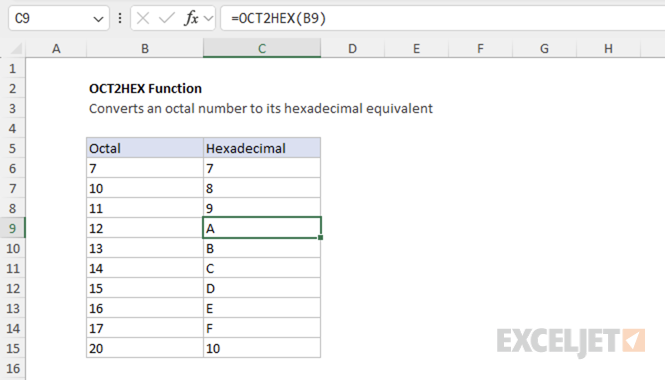Select row 9 header
Image resolution: width=665 pixels, height=380 pixels.
click(x=13, y=228)
